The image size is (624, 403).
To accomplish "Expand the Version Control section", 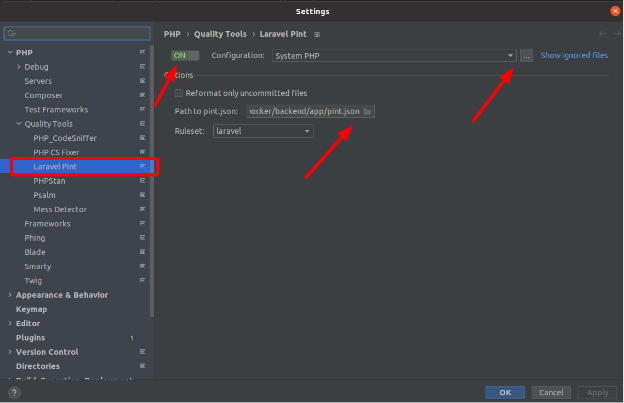I will click(x=10, y=352).
